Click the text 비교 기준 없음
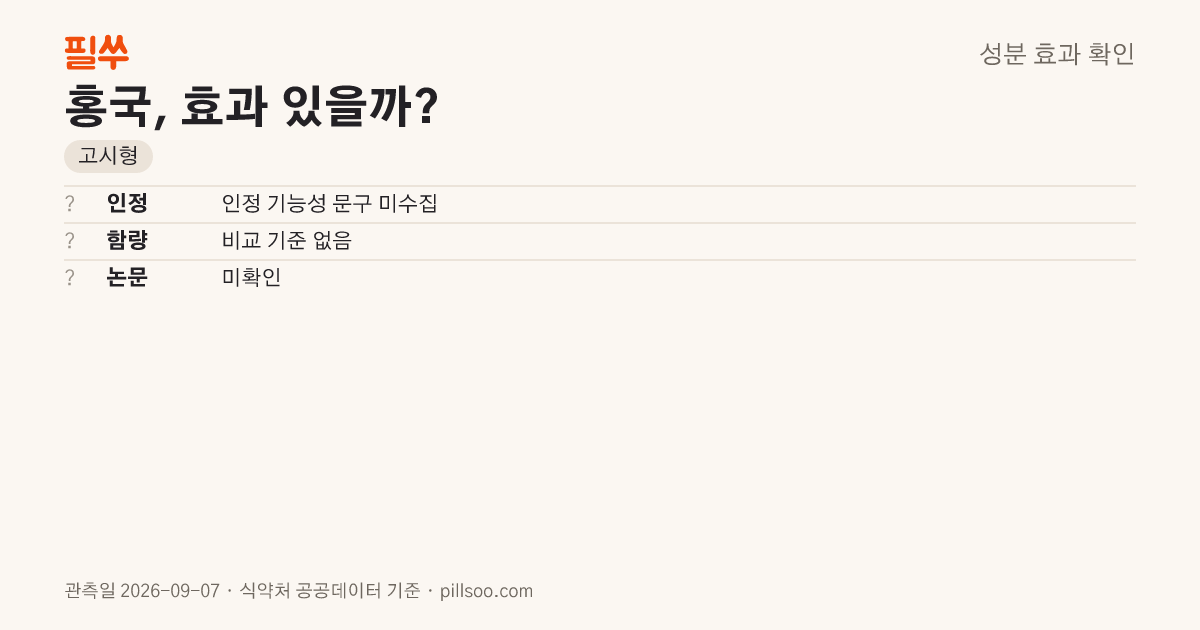The image size is (1200, 630). coord(287,241)
